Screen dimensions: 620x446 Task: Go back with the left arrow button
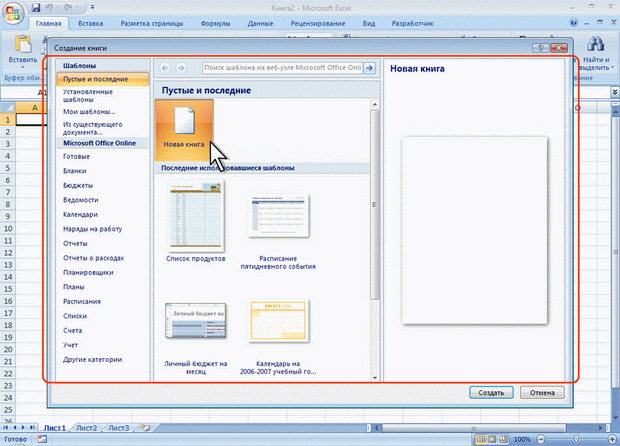(165, 68)
